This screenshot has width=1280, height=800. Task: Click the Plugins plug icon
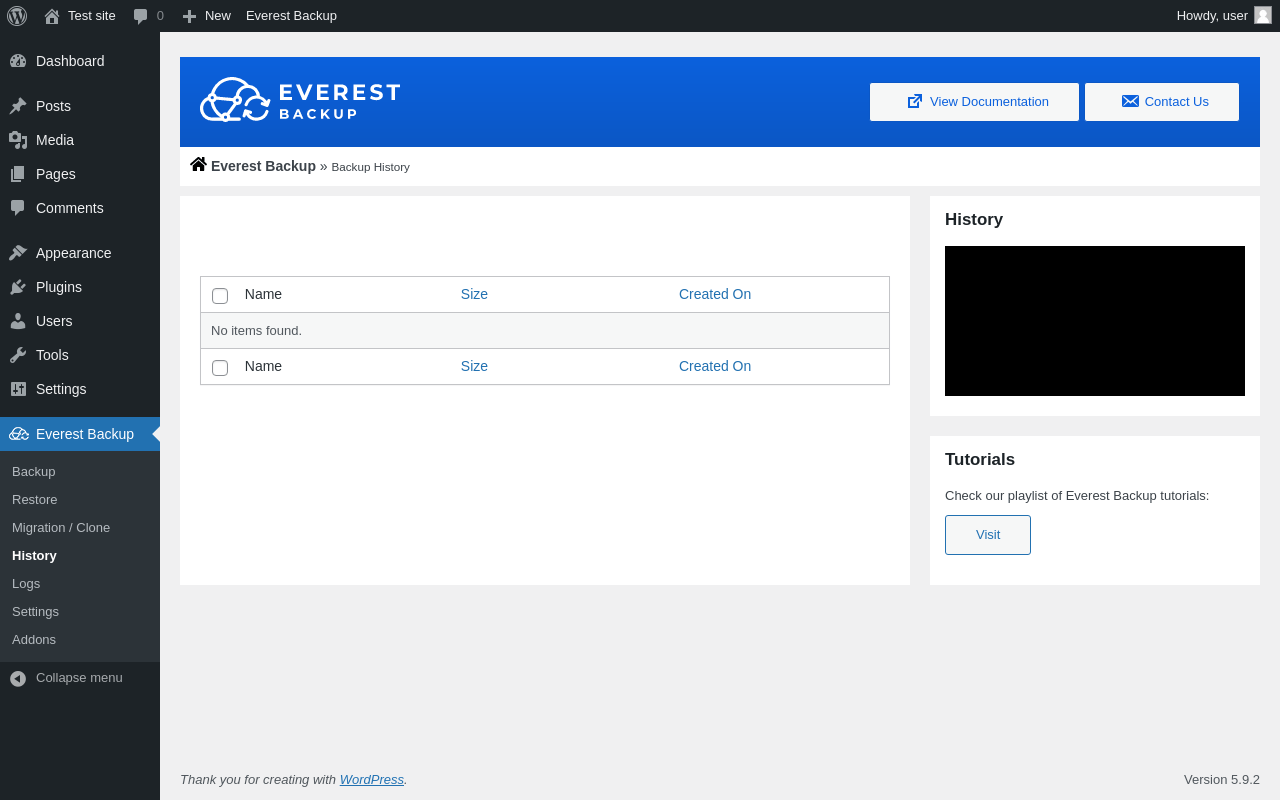pyautogui.click(x=18, y=287)
